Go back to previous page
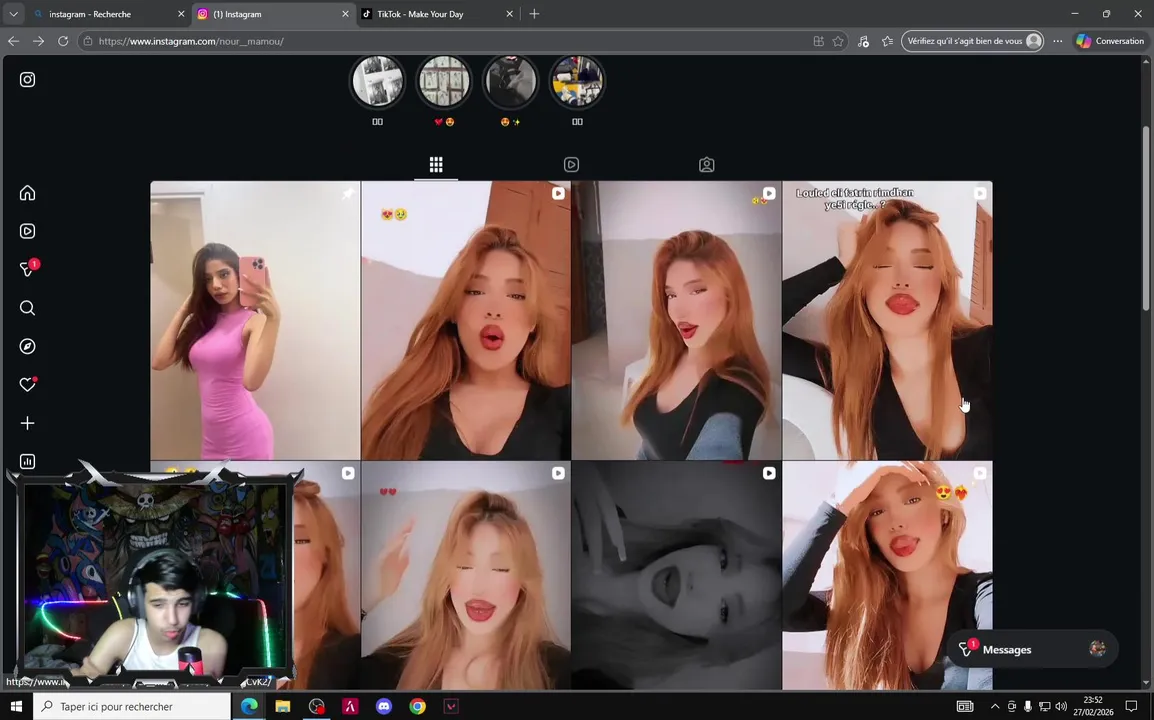 click(x=13, y=41)
